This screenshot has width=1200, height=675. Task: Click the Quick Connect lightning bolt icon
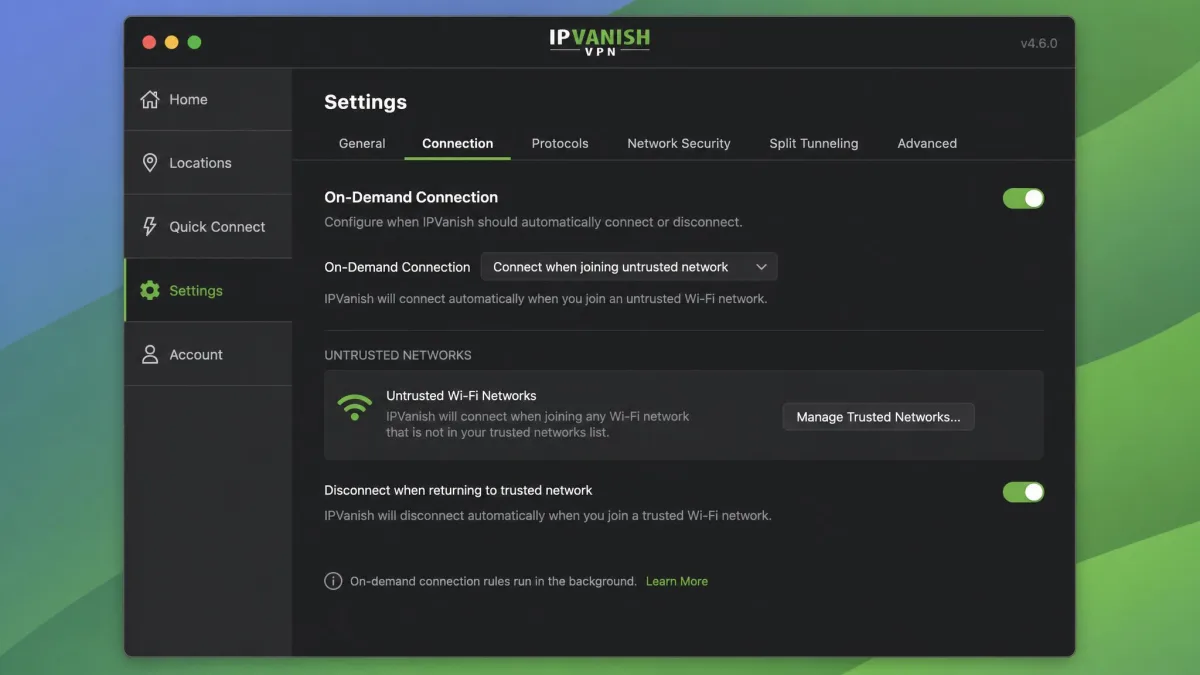coord(150,227)
